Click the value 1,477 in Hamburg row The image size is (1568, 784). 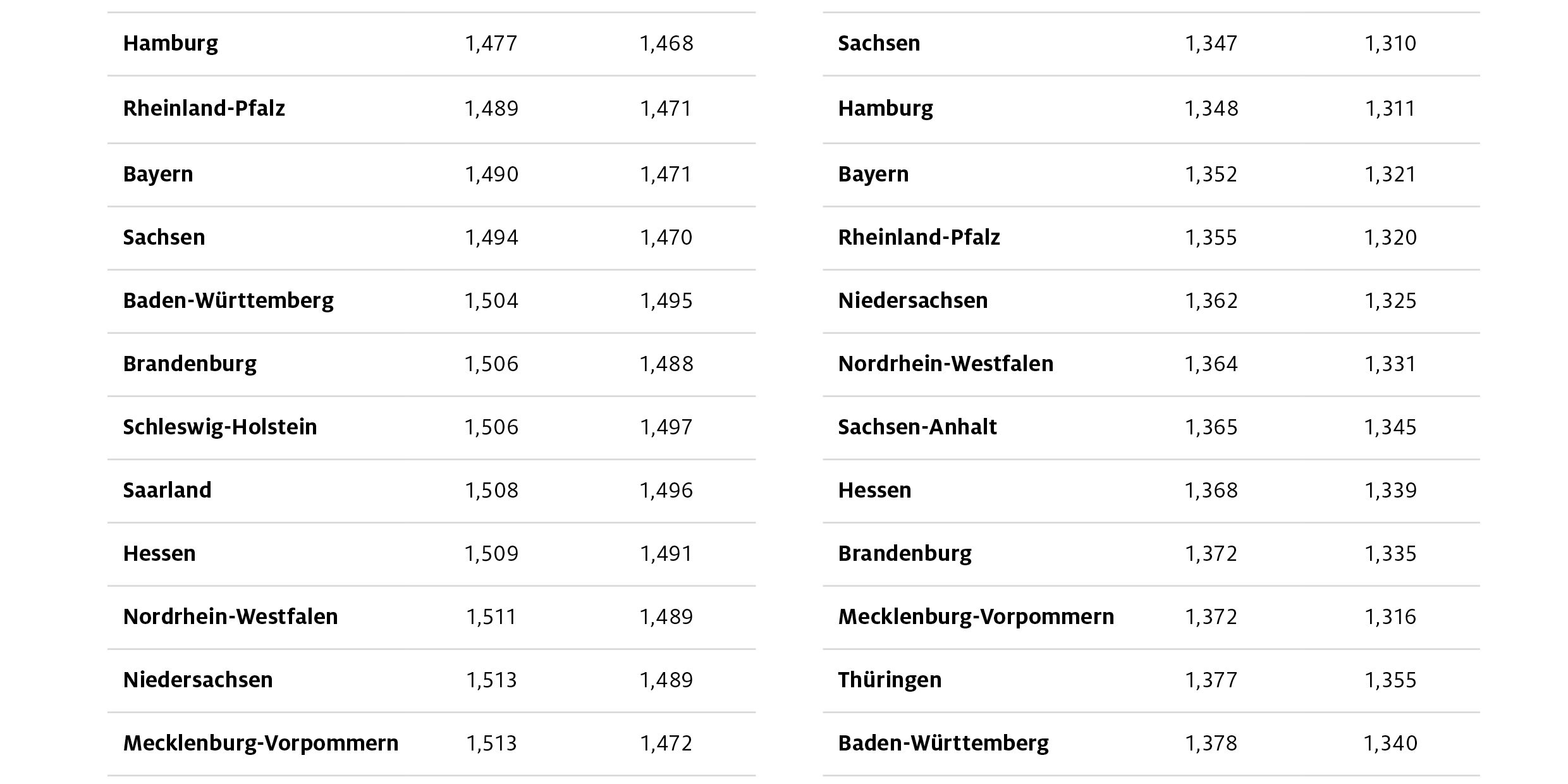click(x=491, y=44)
